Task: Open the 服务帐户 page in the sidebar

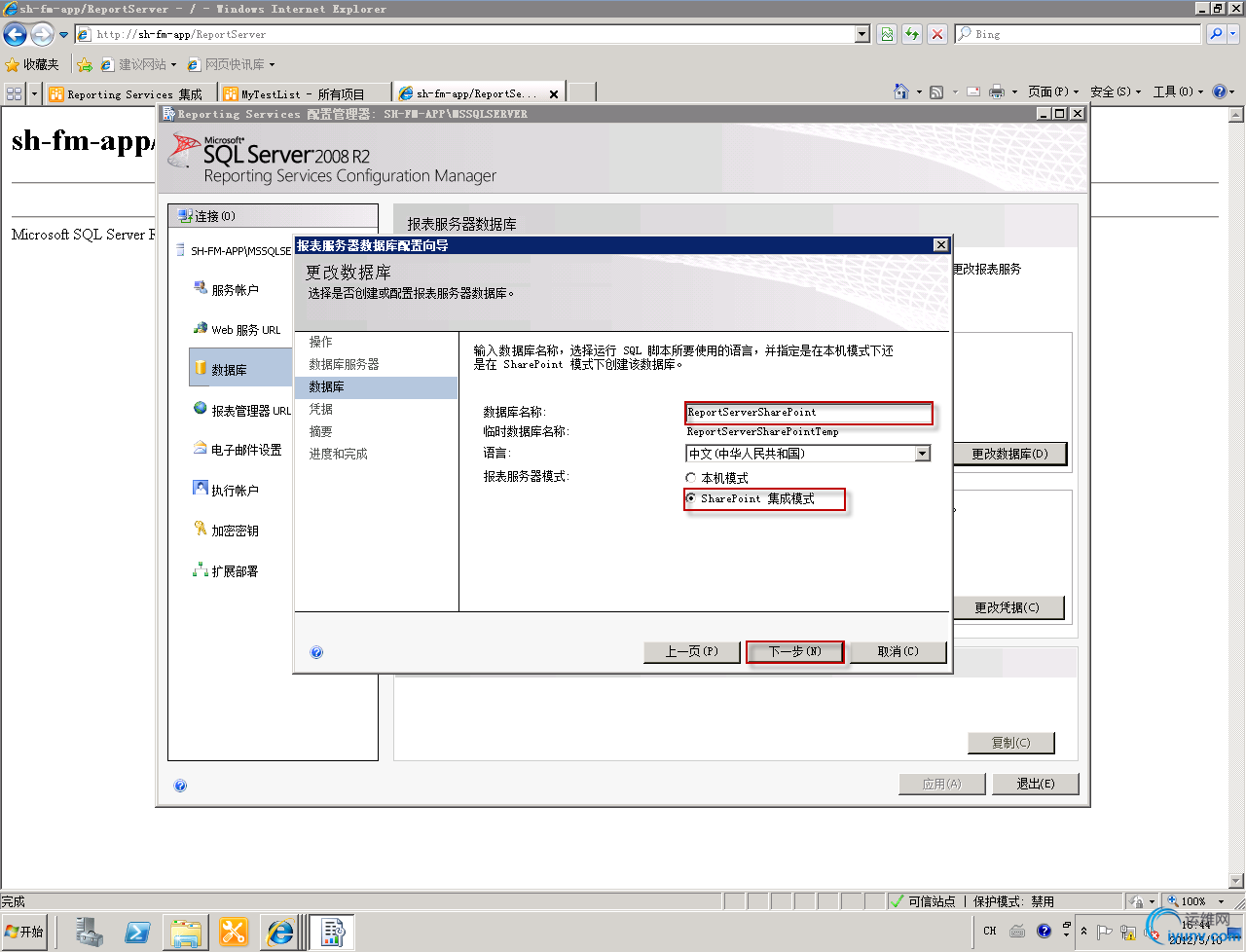Action: click(x=235, y=290)
